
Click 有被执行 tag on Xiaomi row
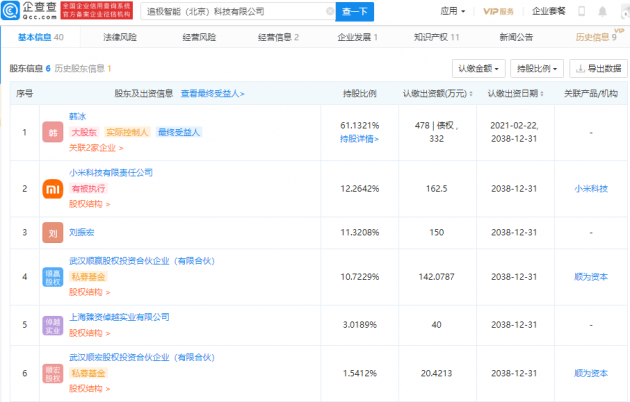pos(88,188)
